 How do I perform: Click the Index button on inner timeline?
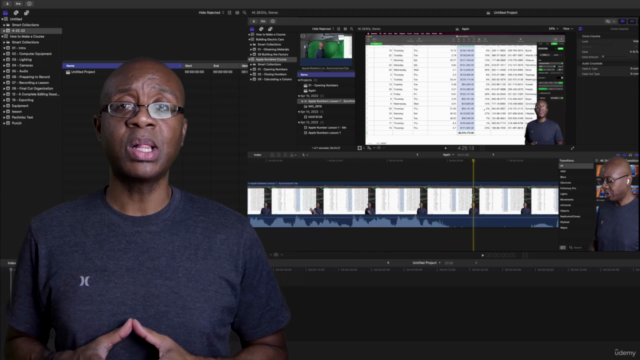click(258, 155)
